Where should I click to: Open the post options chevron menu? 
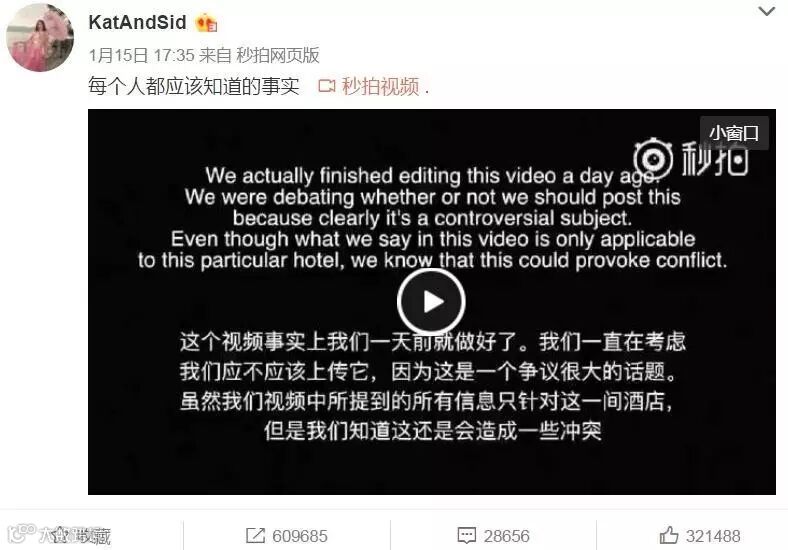click(x=766, y=11)
